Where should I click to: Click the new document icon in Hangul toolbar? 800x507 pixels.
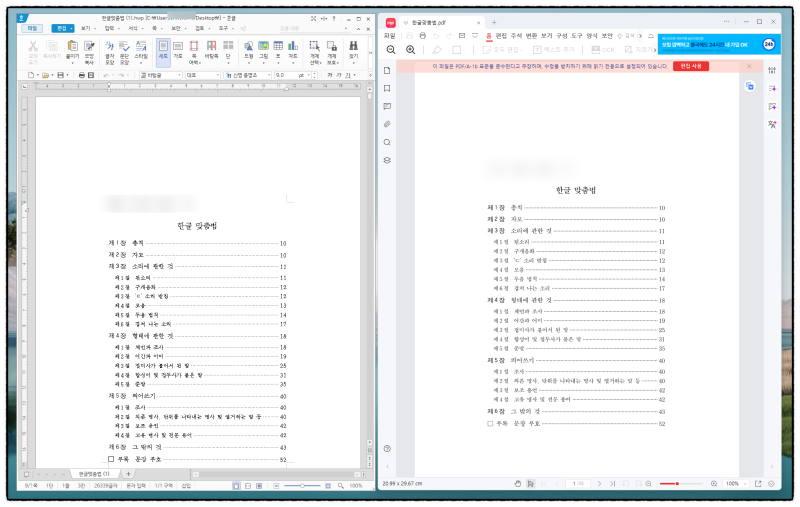click(31, 75)
